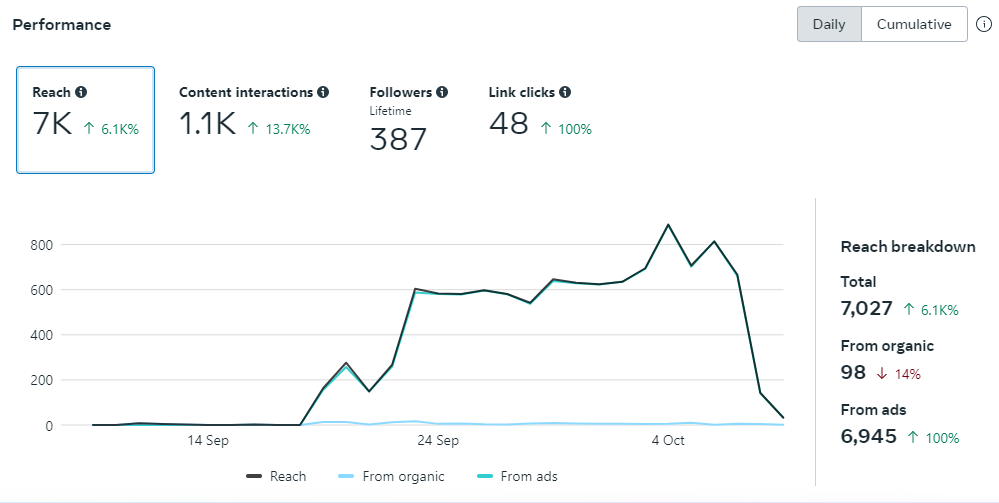The image size is (999, 503).
Task: Open the chart info icon beside Cumulative
Action: coord(983,24)
